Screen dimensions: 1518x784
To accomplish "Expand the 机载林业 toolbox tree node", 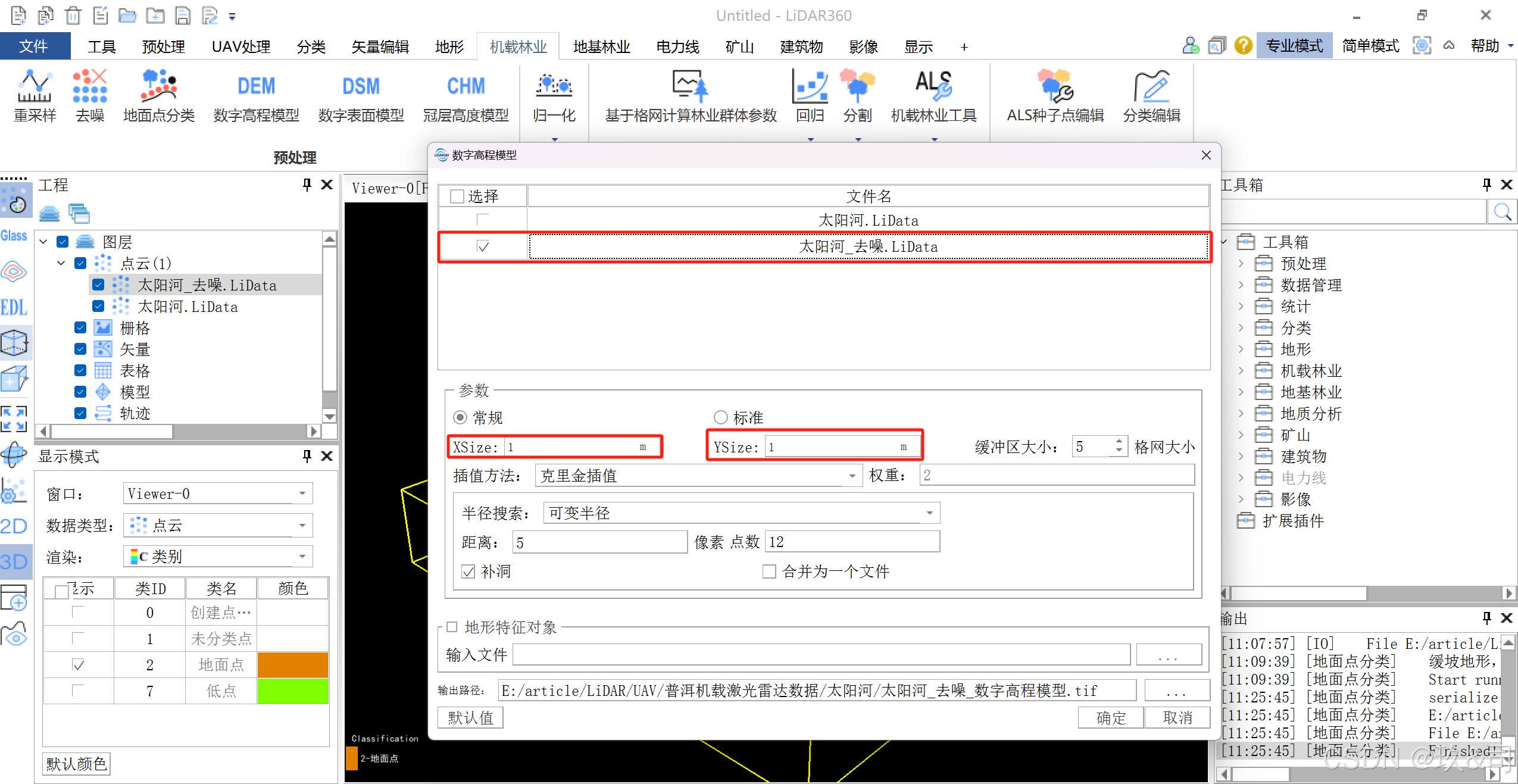I will tap(1241, 371).
